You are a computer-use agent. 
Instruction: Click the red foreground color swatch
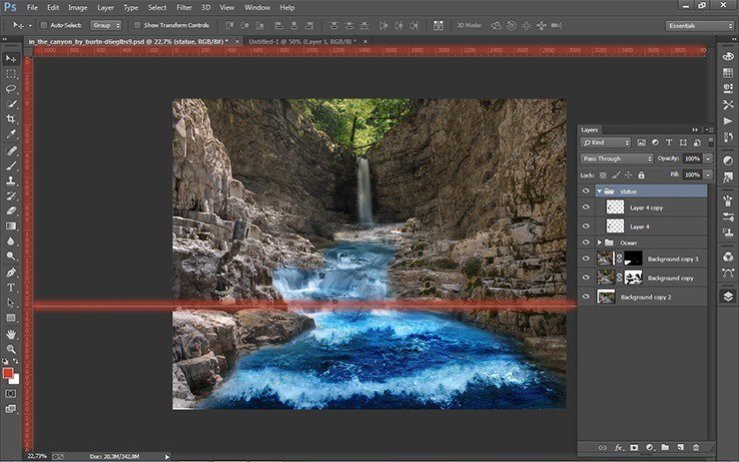click(8, 373)
